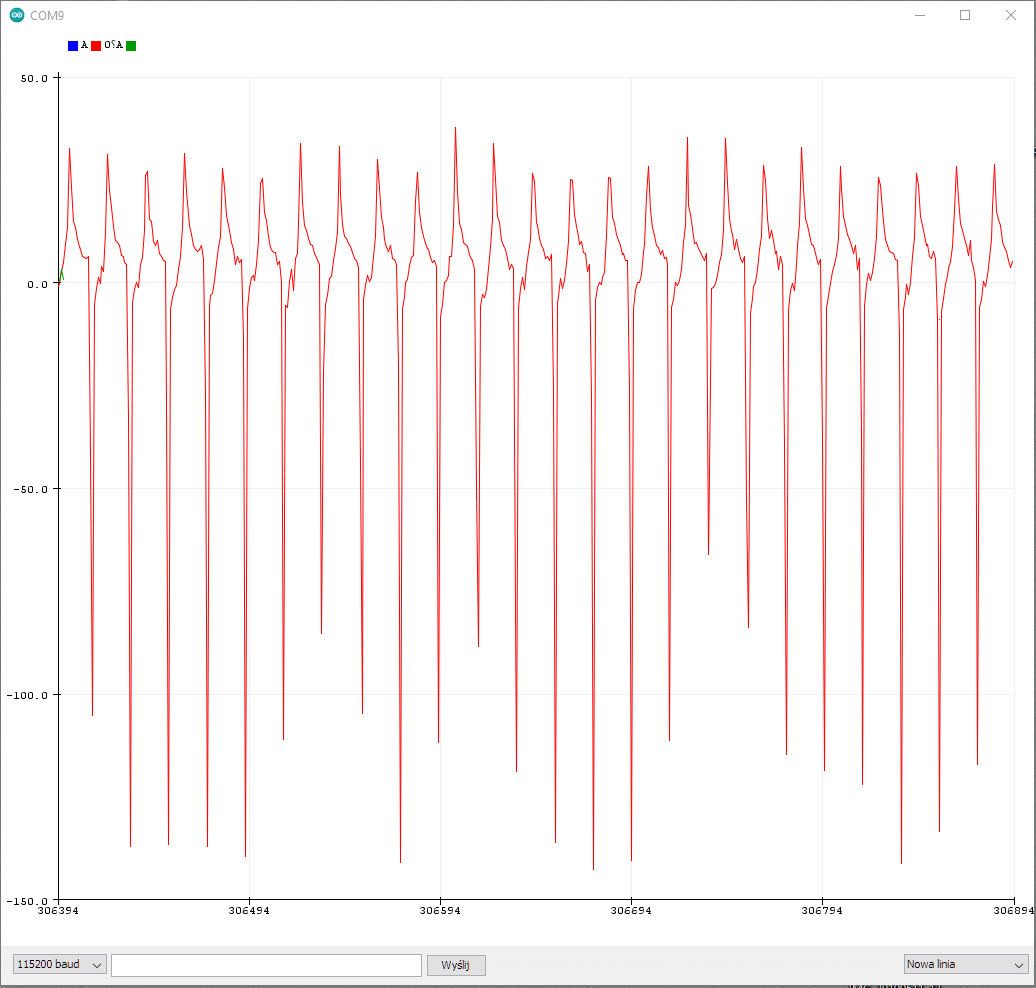Click the red legend color swatch
Screen dimensions: 1036x988
[x=96, y=46]
